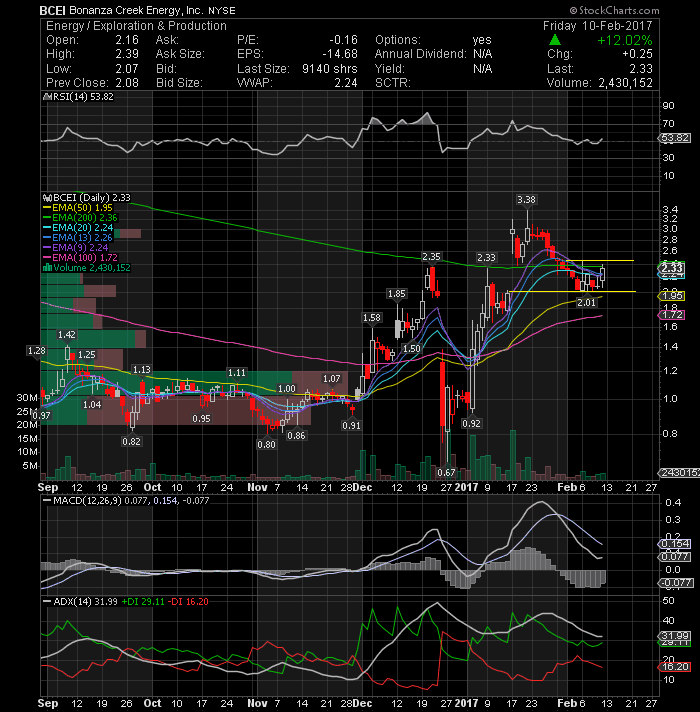
Task: Click the Volume 2,430,152 legend entry
Action: (x=86, y=267)
